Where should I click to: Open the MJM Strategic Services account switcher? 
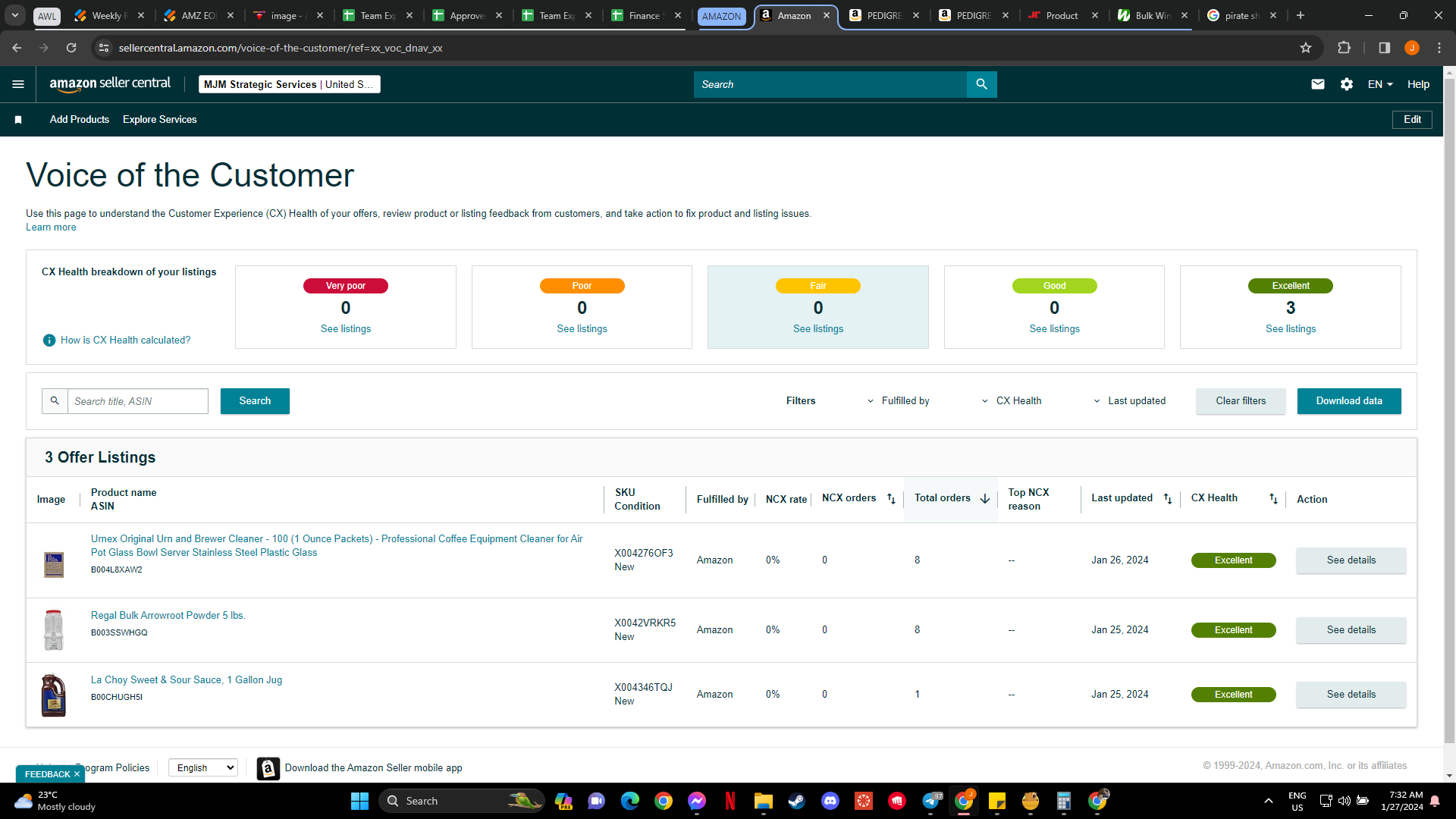[x=290, y=84]
